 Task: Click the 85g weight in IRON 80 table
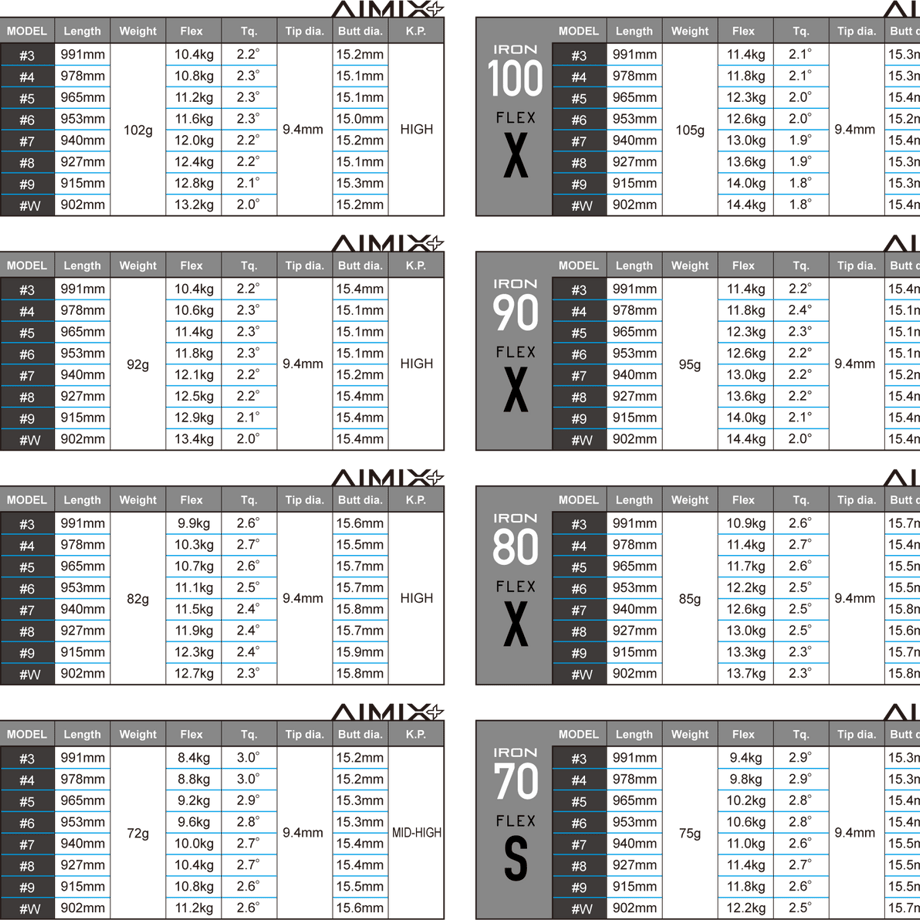coord(690,598)
